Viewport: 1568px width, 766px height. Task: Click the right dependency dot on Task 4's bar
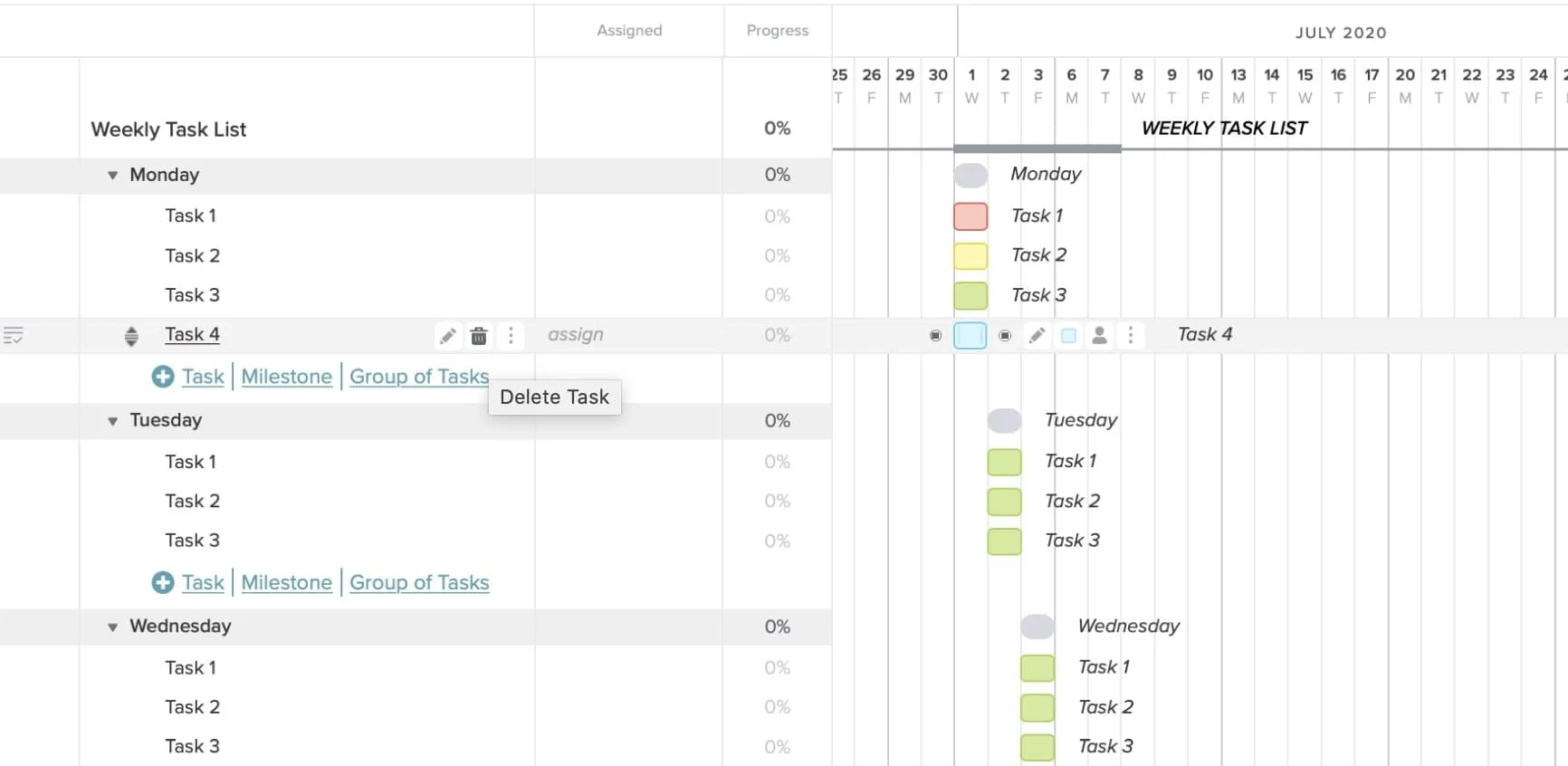pyautogui.click(x=1004, y=335)
